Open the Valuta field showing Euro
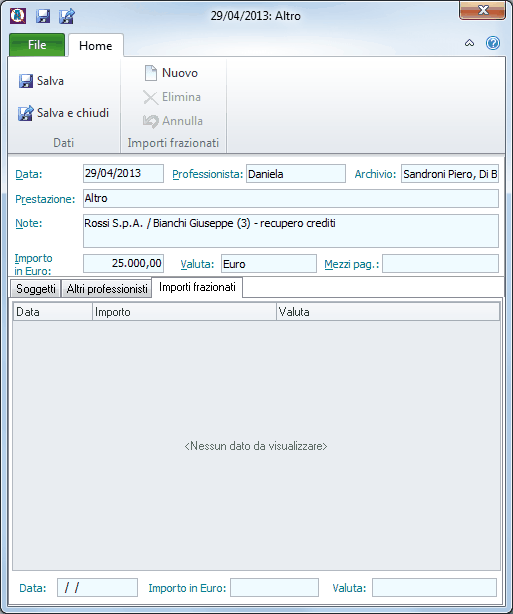This screenshot has width=513, height=614. coord(269,264)
